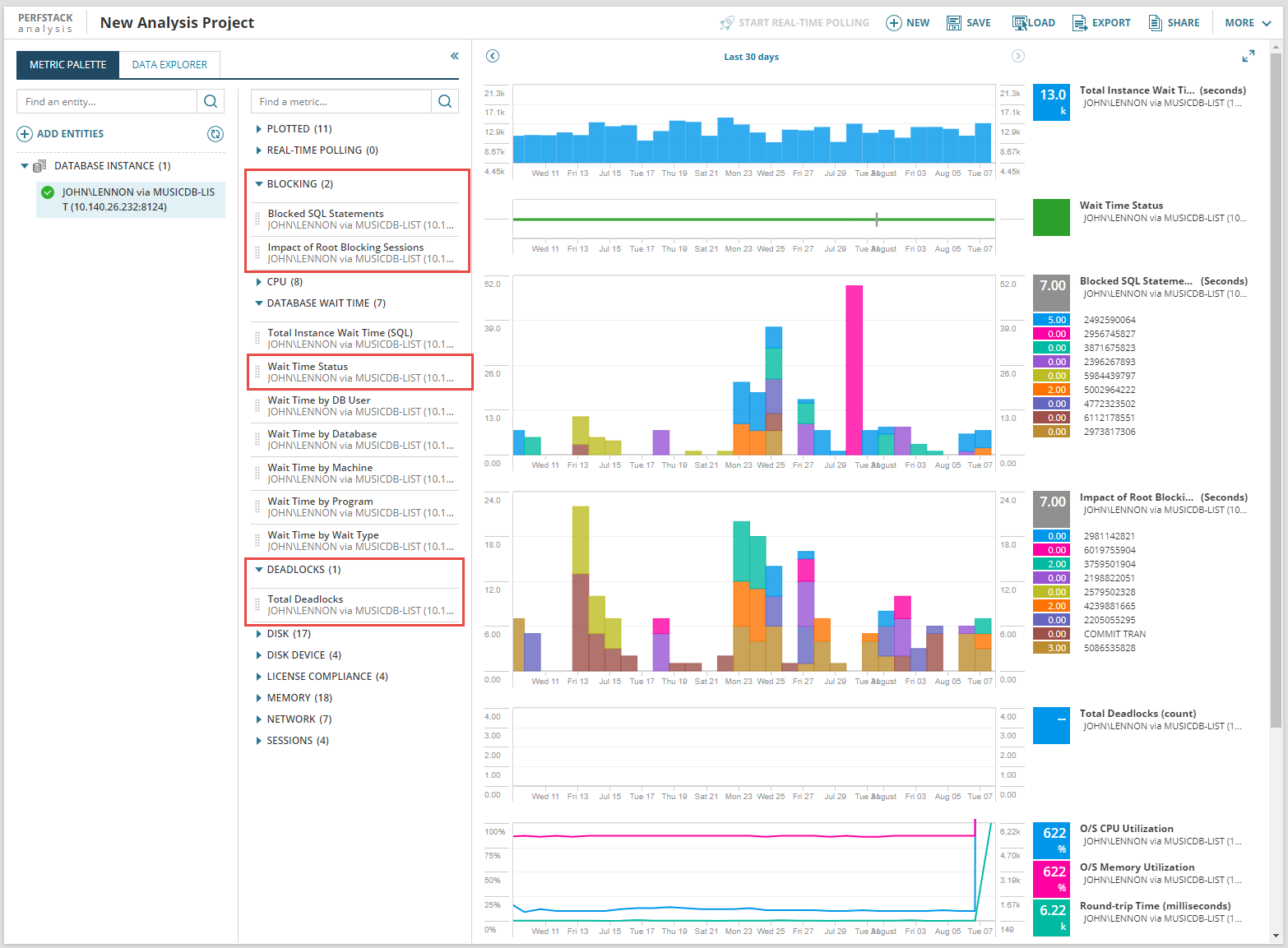Screen dimensions: 1288x948
Task: Switch to the Metric Palette tab
Action: click(x=68, y=65)
